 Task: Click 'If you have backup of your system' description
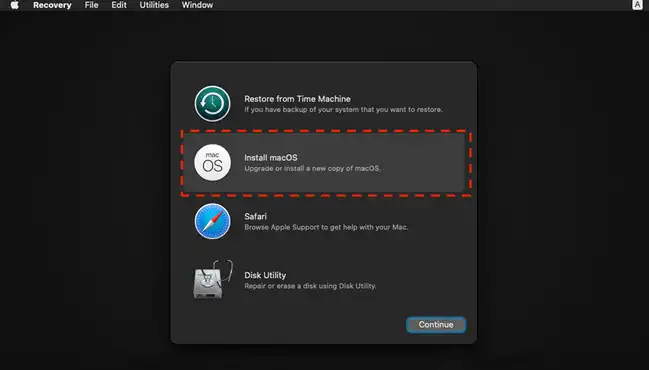pyautogui.click(x=343, y=110)
